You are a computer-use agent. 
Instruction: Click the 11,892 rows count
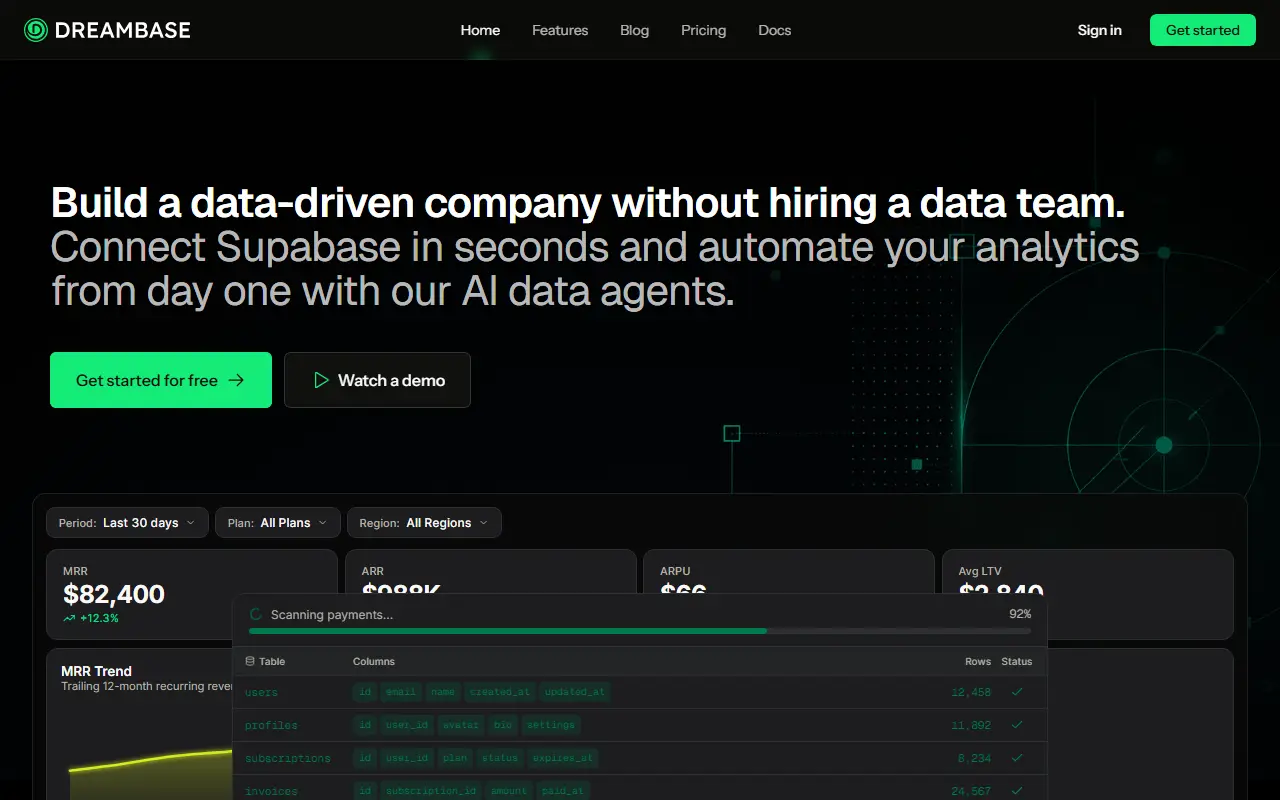[971, 725]
